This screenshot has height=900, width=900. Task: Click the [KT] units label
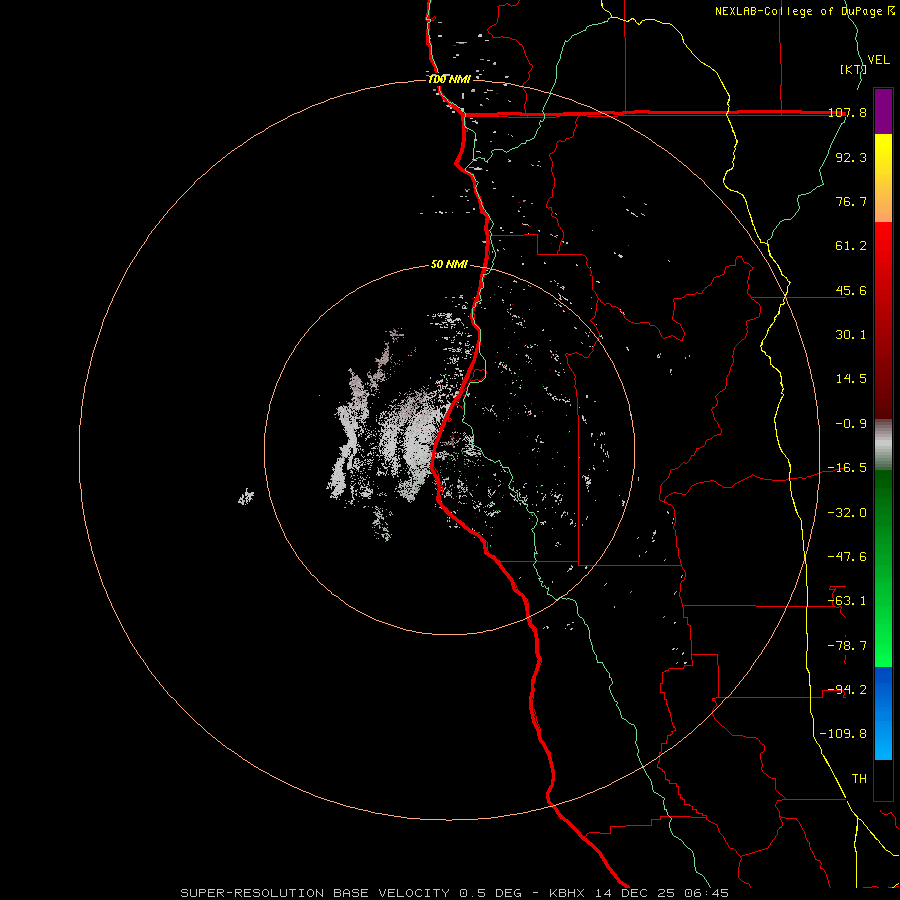click(x=854, y=69)
